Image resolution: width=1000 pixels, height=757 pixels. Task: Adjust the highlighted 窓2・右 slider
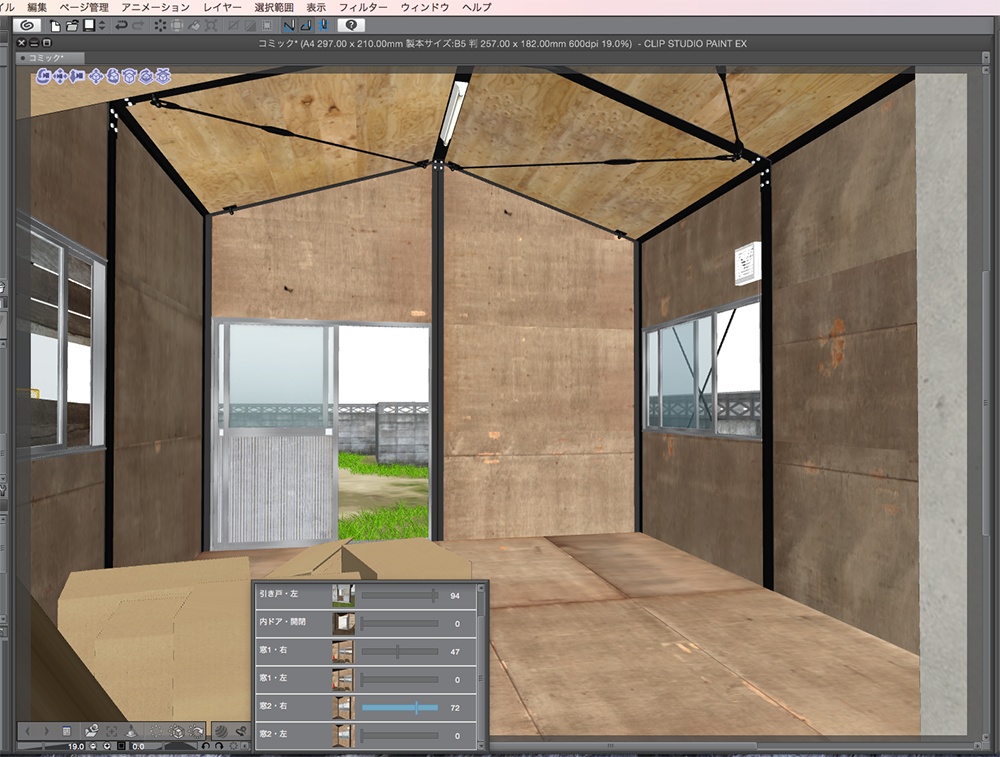(x=400, y=708)
